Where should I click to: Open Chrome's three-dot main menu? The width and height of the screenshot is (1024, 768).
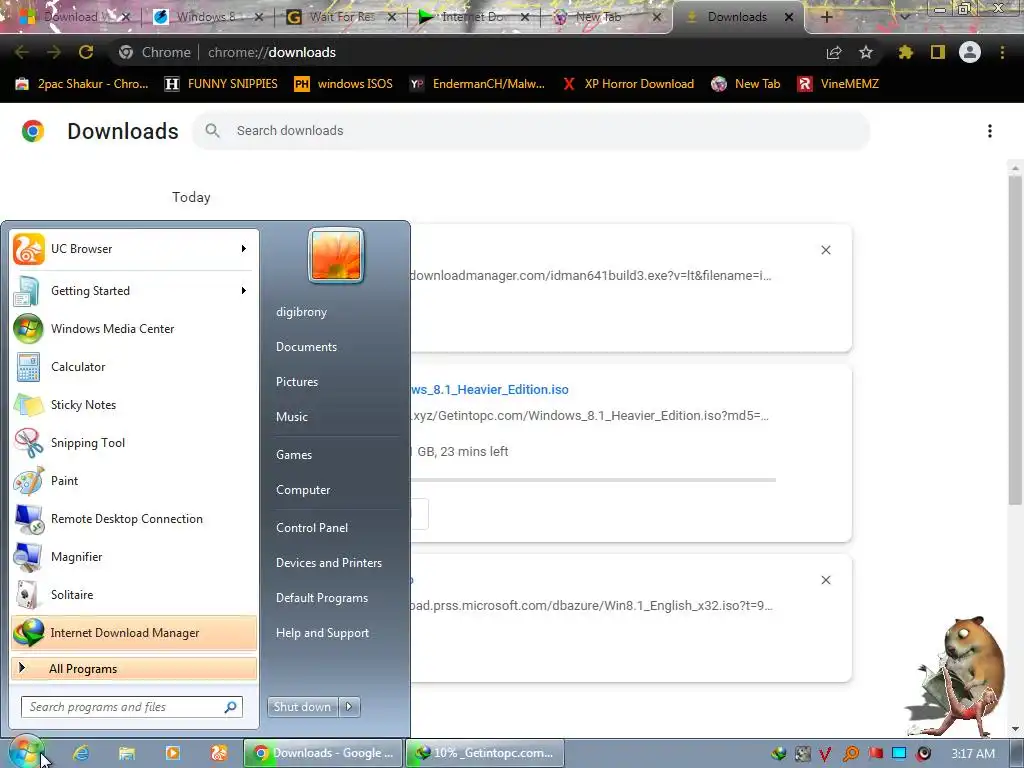(x=1002, y=52)
